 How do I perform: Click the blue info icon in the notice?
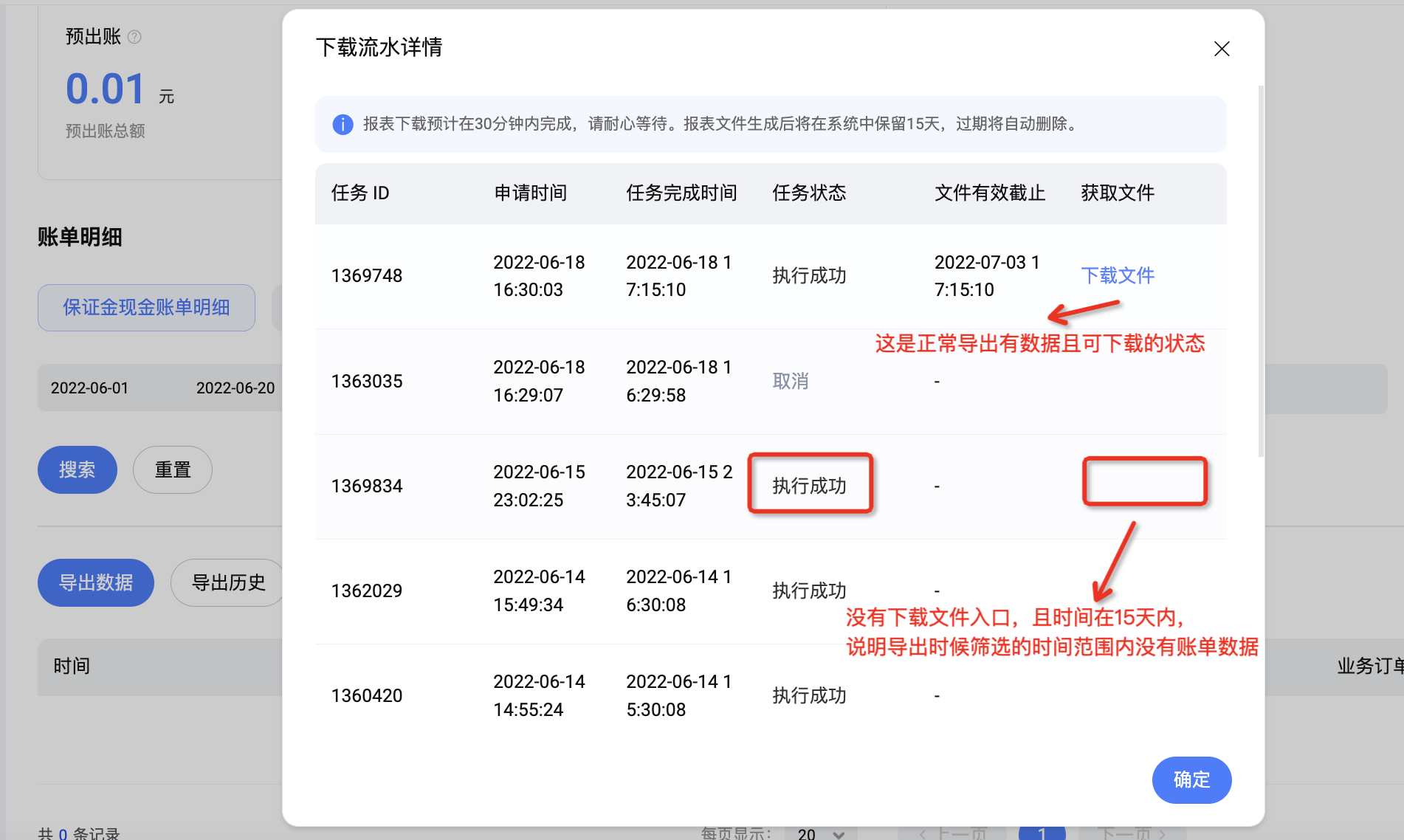pyautogui.click(x=343, y=124)
